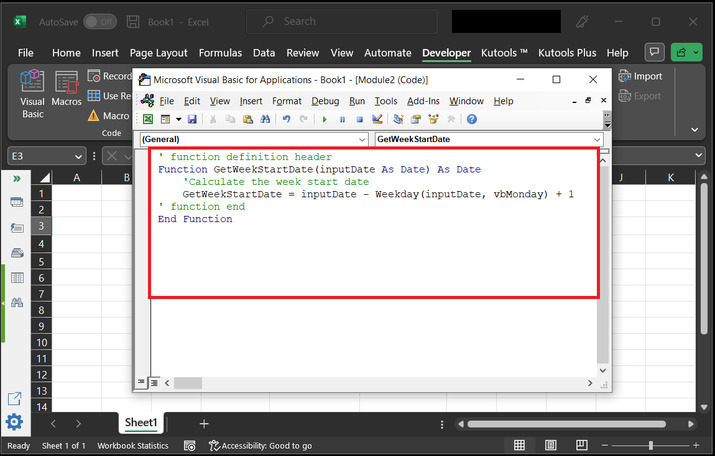Stop execution with the Reset square icon

click(360, 119)
